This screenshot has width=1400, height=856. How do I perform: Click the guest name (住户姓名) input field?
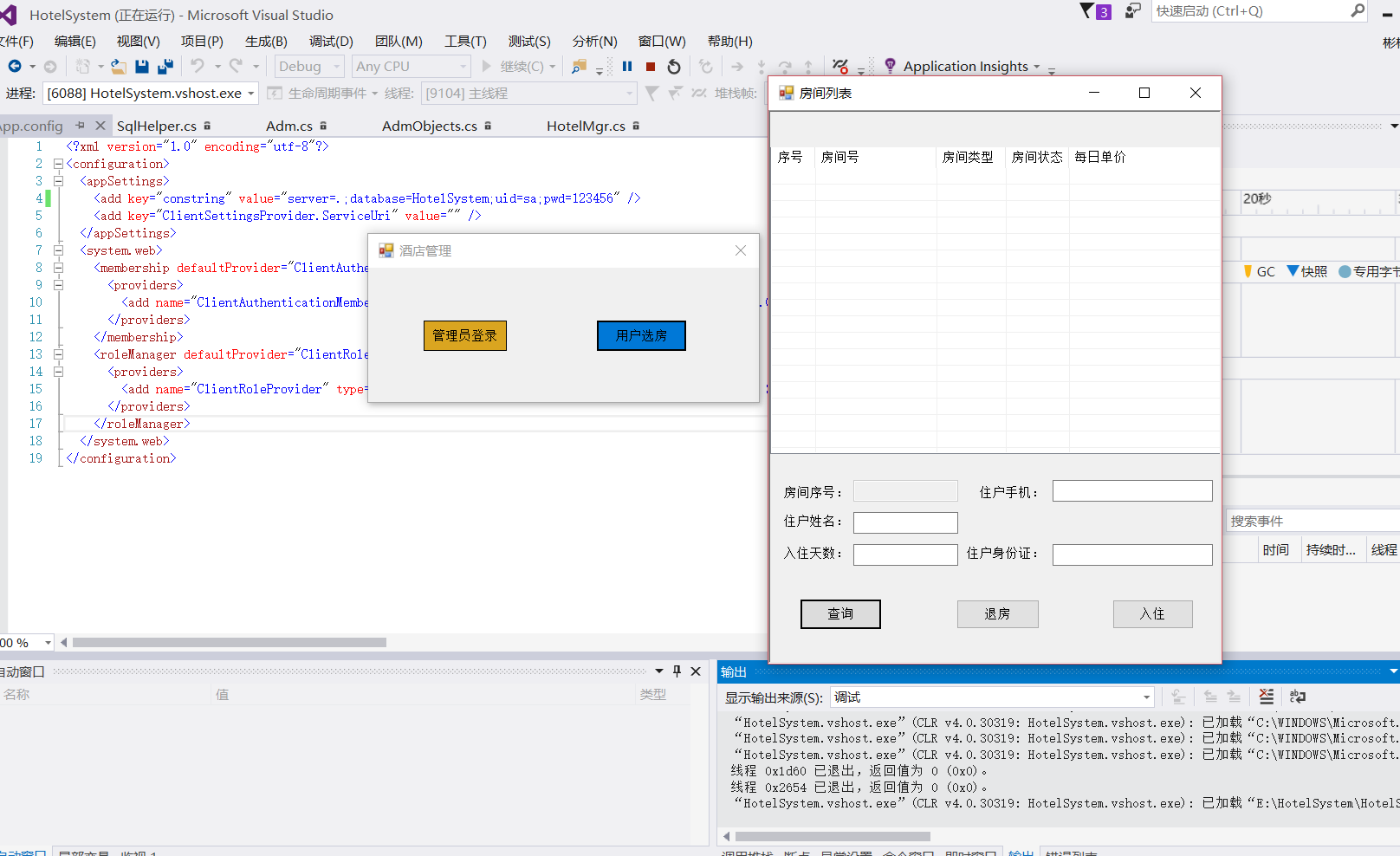tap(905, 522)
